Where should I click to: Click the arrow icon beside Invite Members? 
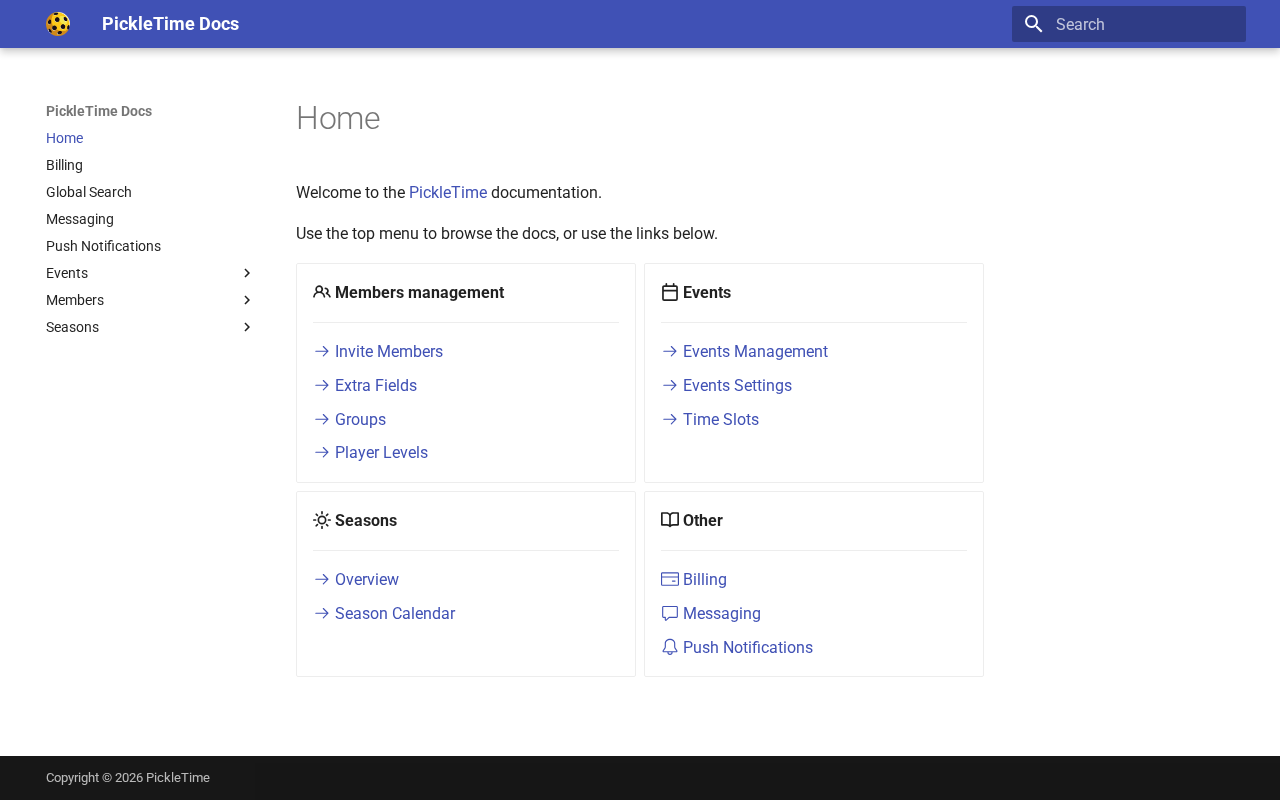tap(322, 352)
